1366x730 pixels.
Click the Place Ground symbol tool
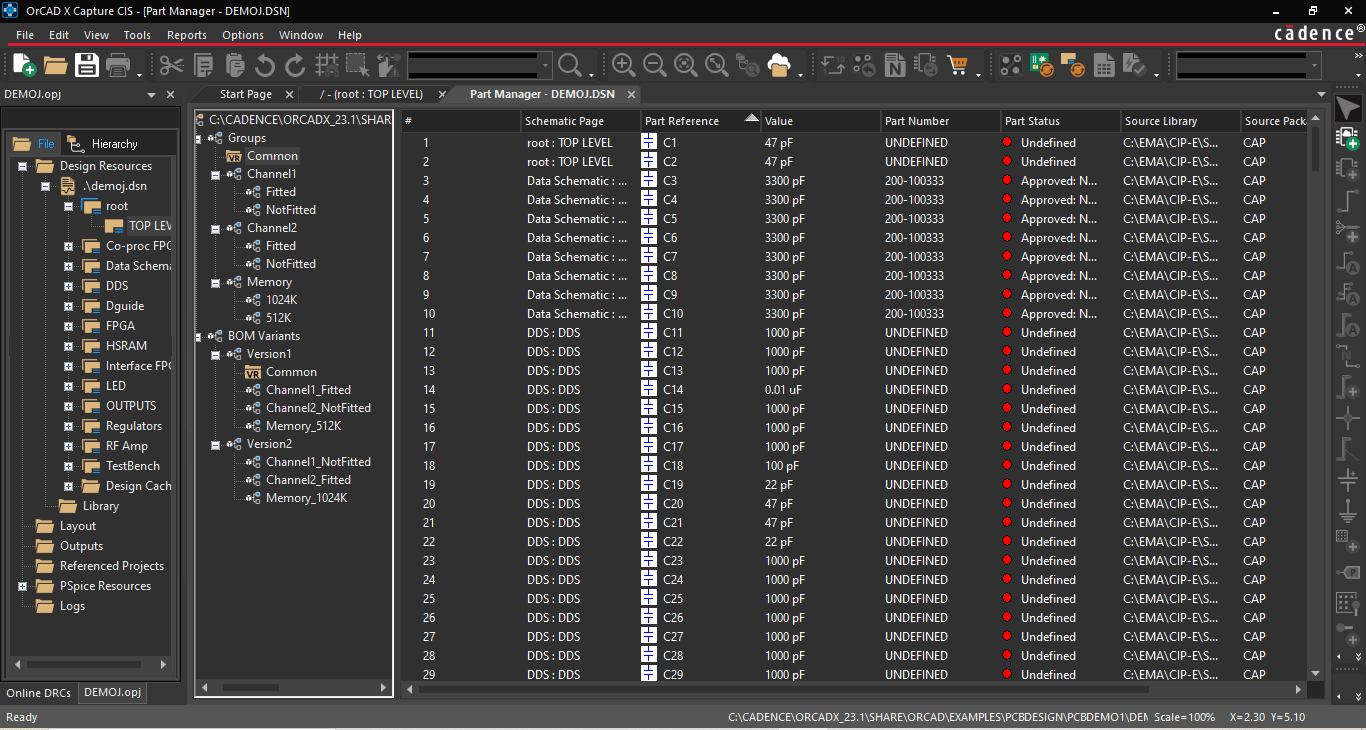pyautogui.click(x=1347, y=511)
